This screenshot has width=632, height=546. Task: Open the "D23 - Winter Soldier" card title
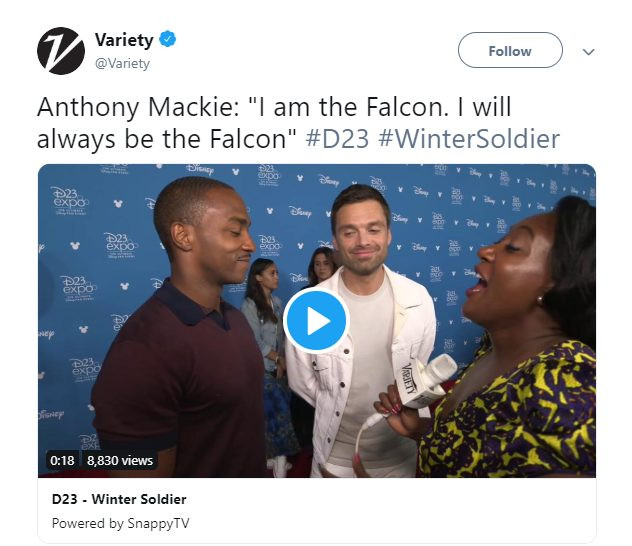point(119,499)
